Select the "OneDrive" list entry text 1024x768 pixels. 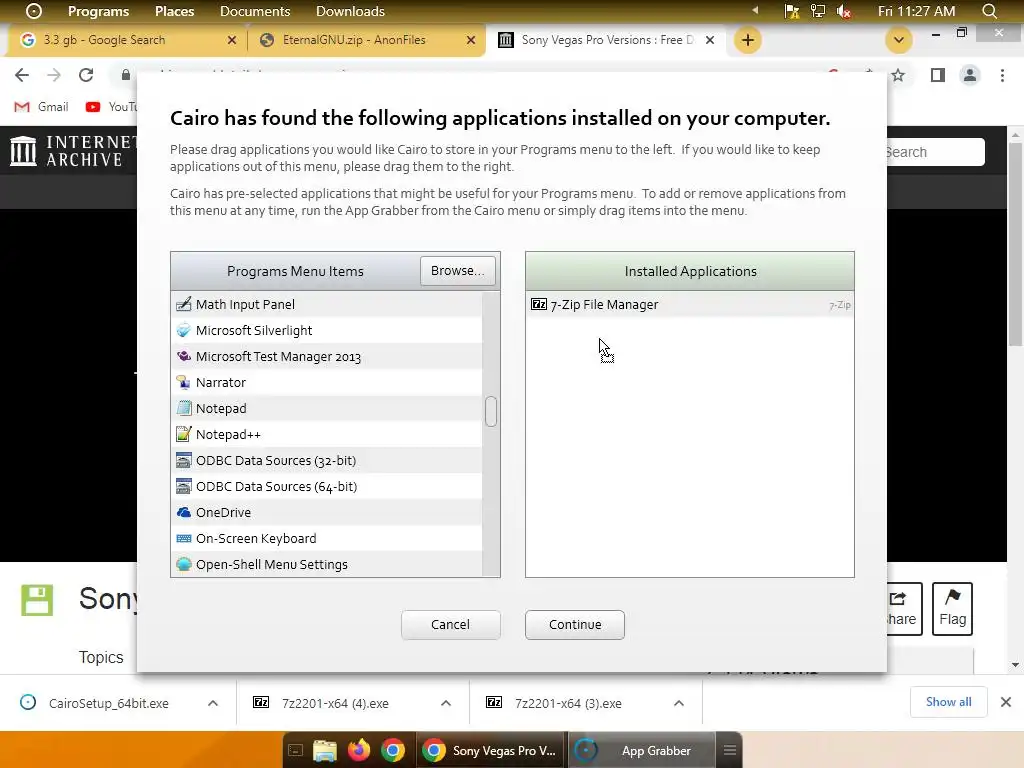pyautogui.click(x=223, y=513)
